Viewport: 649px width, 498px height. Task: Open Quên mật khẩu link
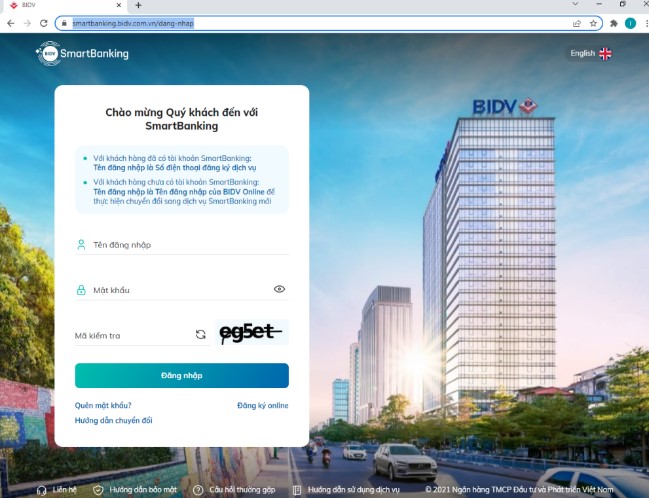tap(103, 405)
